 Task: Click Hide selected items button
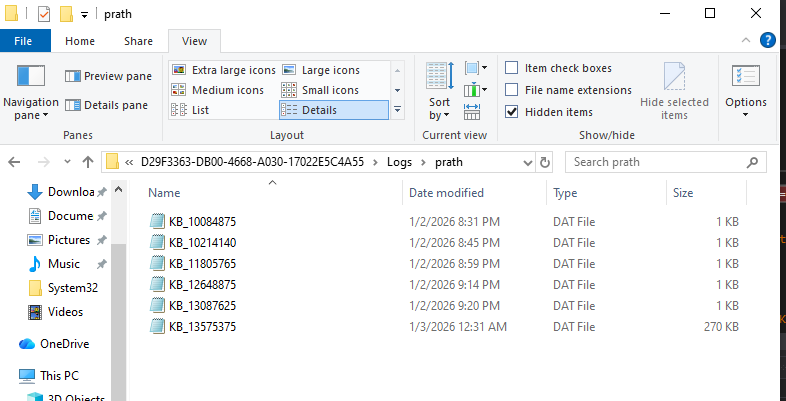pos(674,91)
